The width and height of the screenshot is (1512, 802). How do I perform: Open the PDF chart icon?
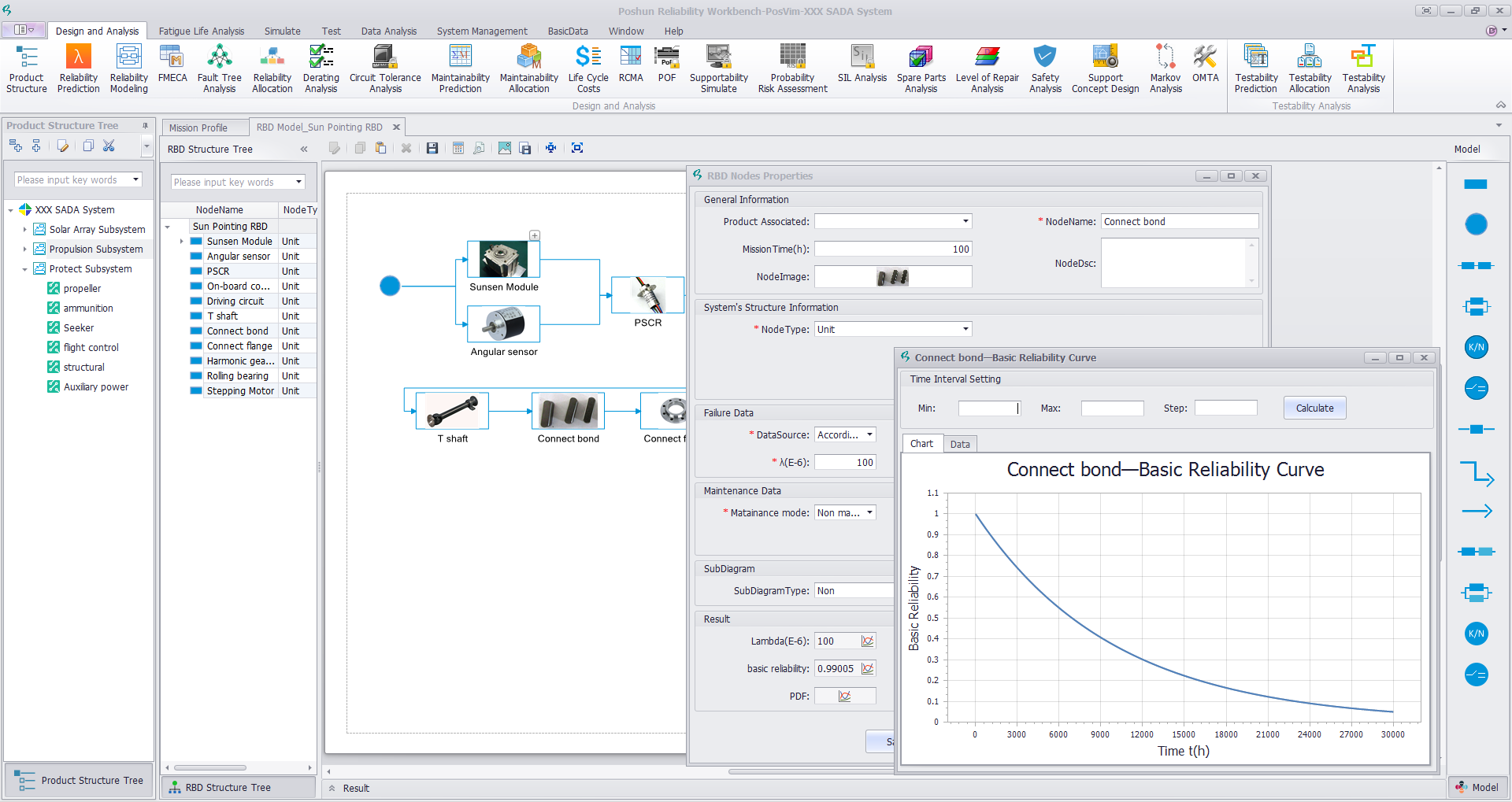(x=845, y=697)
